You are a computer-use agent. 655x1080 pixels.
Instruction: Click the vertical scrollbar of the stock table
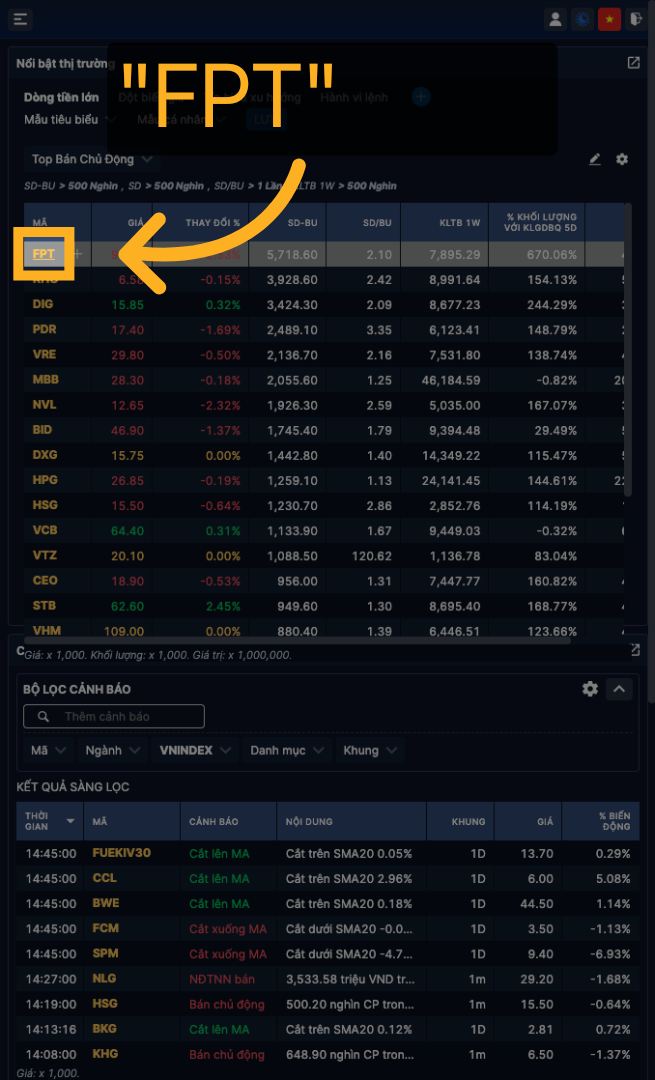coord(627,350)
